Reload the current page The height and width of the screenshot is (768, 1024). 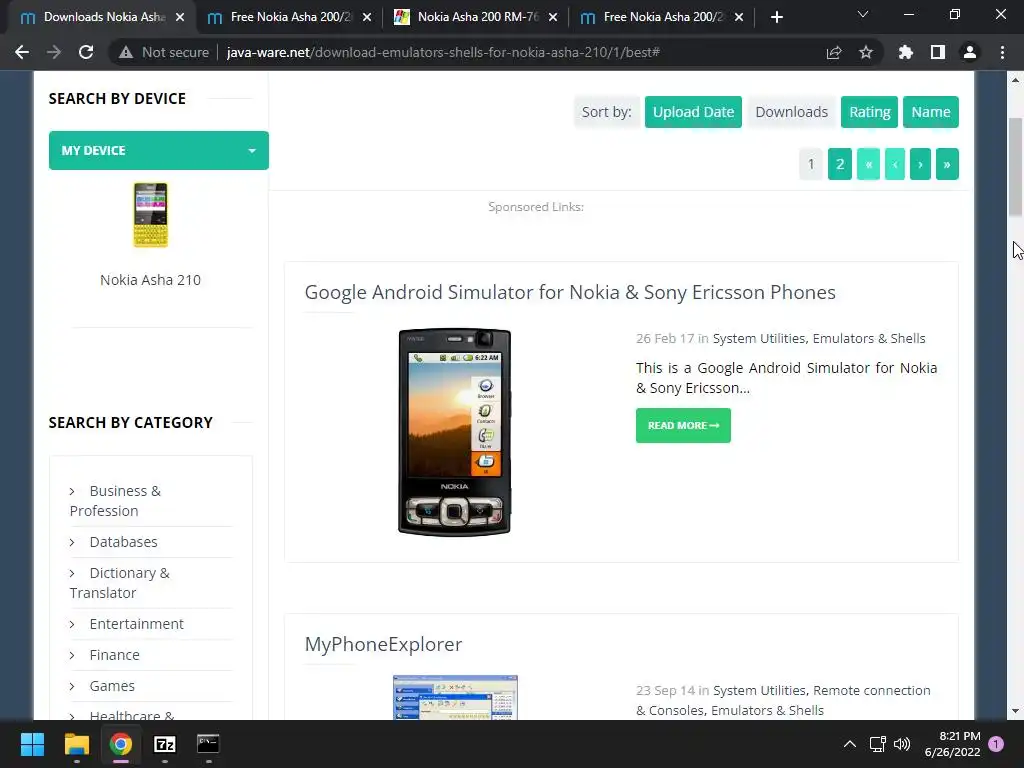click(x=86, y=52)
